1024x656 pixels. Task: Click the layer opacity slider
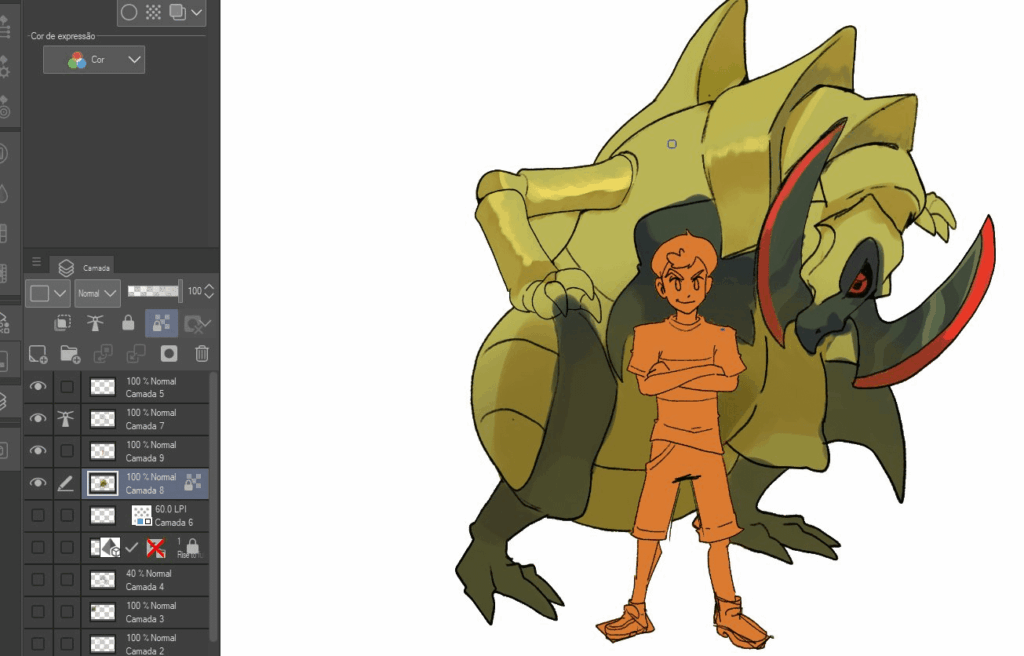[155, 291]
